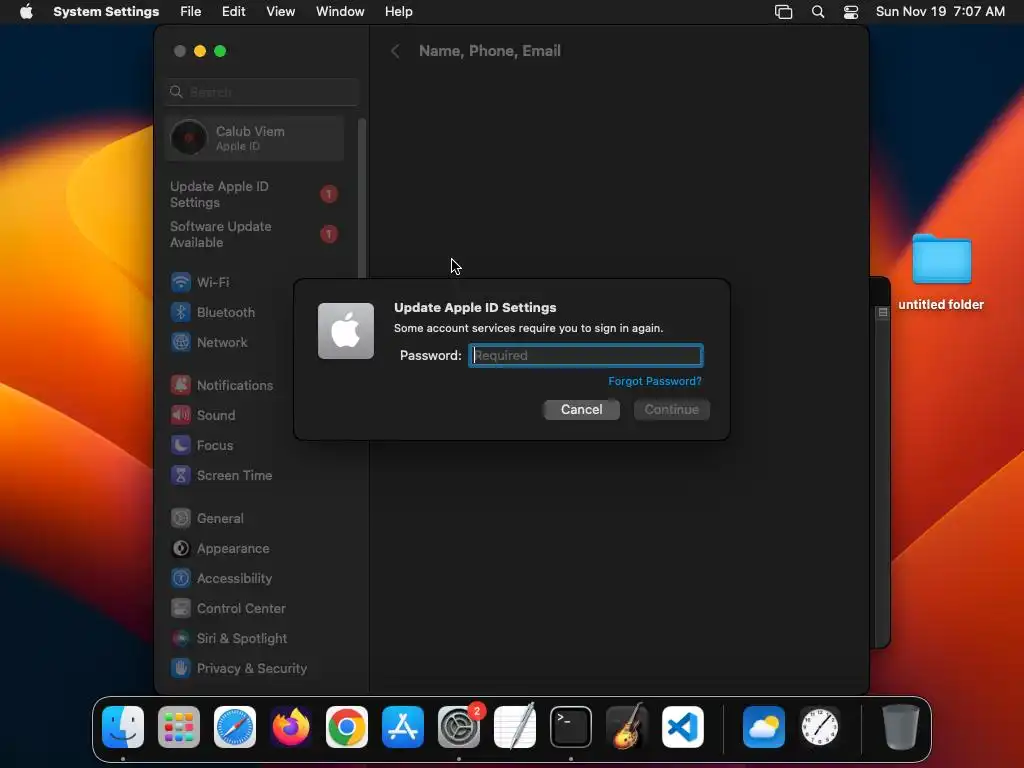Select the untitled folder on desktop
The height and width of the screenshot is (768, 1024).
[941, 272]
